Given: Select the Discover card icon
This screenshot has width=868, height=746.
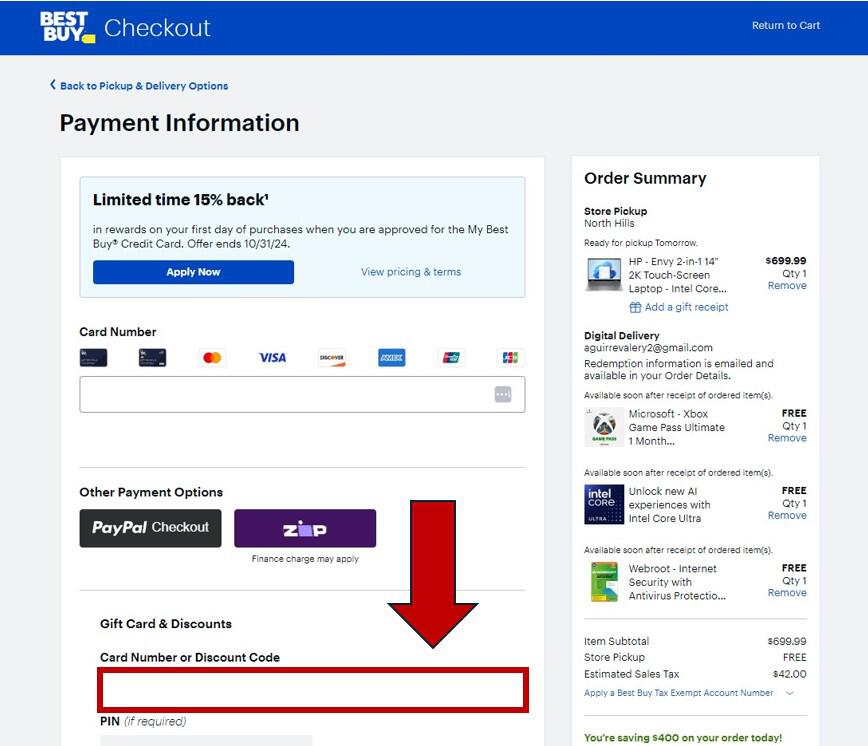Looking at the screenshot, I should click(x=332, y=358).
